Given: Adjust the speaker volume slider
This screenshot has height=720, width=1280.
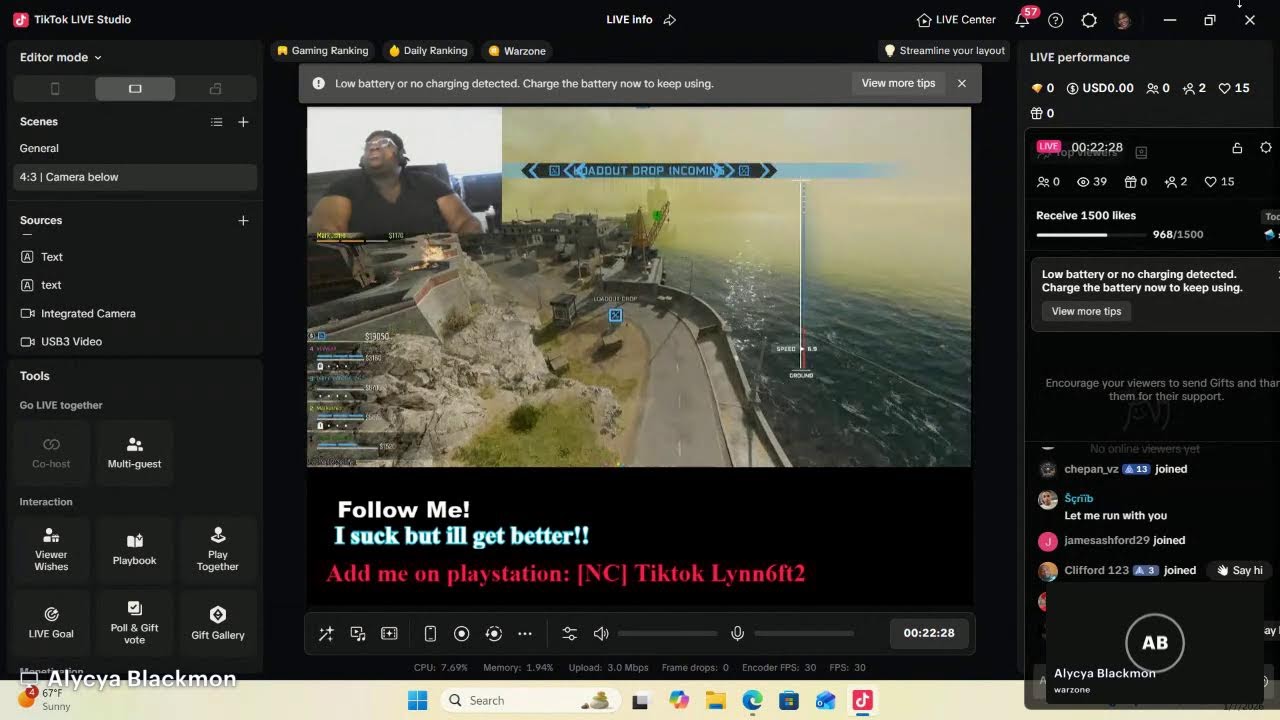Looking at the screenshot, I should (x=667, y=634).
